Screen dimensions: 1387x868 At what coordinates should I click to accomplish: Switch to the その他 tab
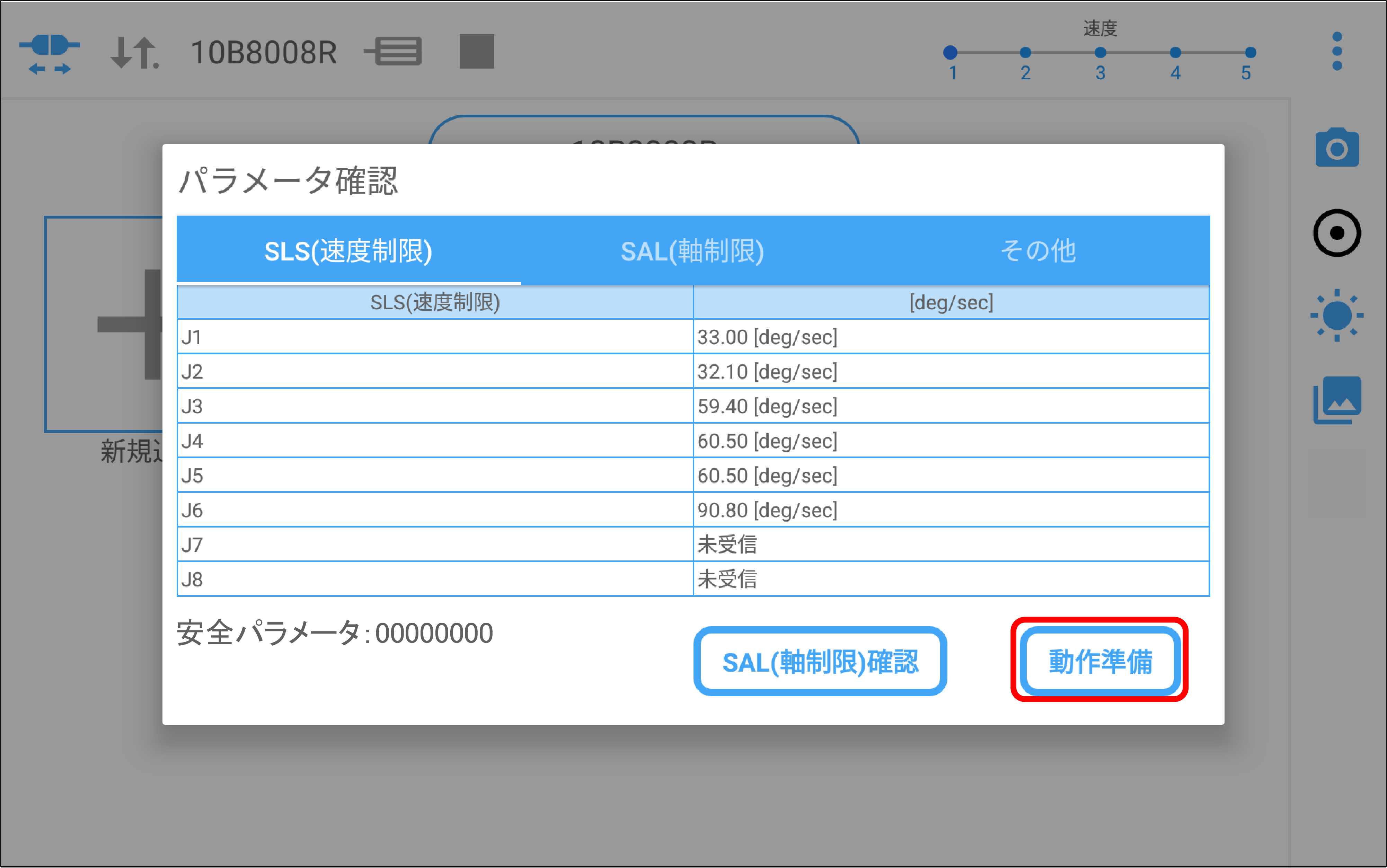(1037, 251)
